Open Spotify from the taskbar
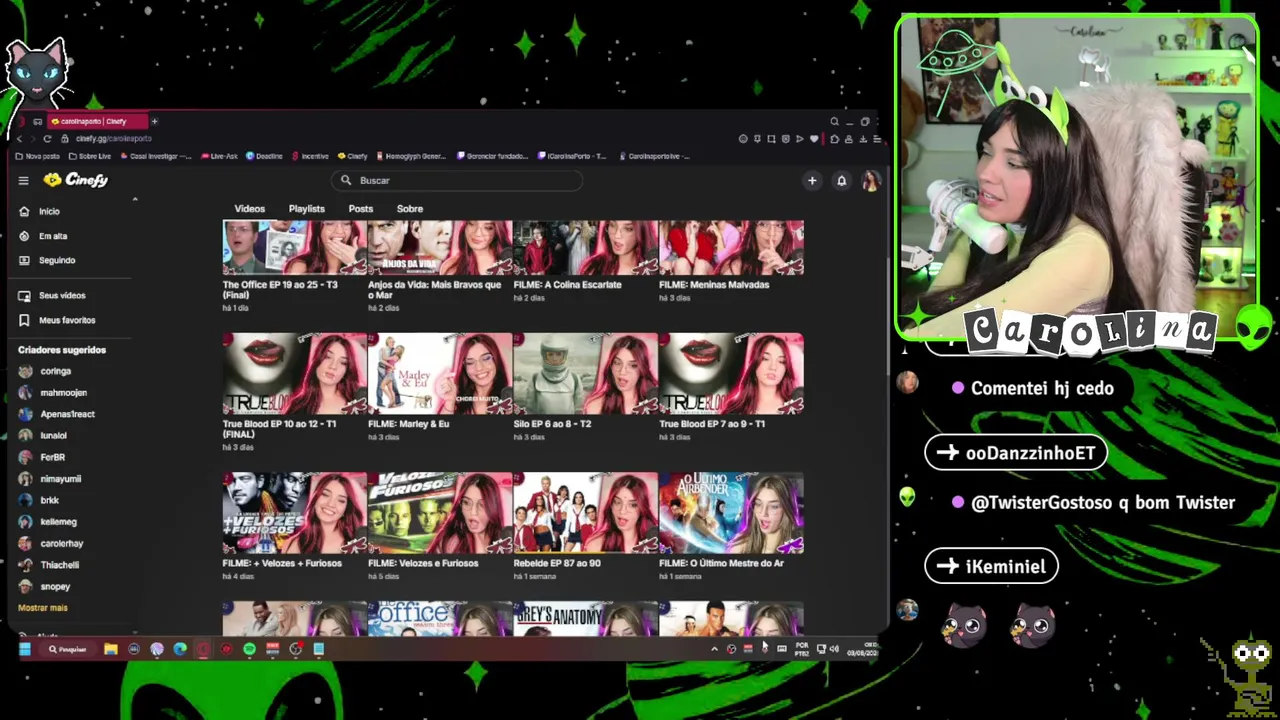The height and width of the screenshot is (720, 1280). pyautogui.click(x=249, y=649)
